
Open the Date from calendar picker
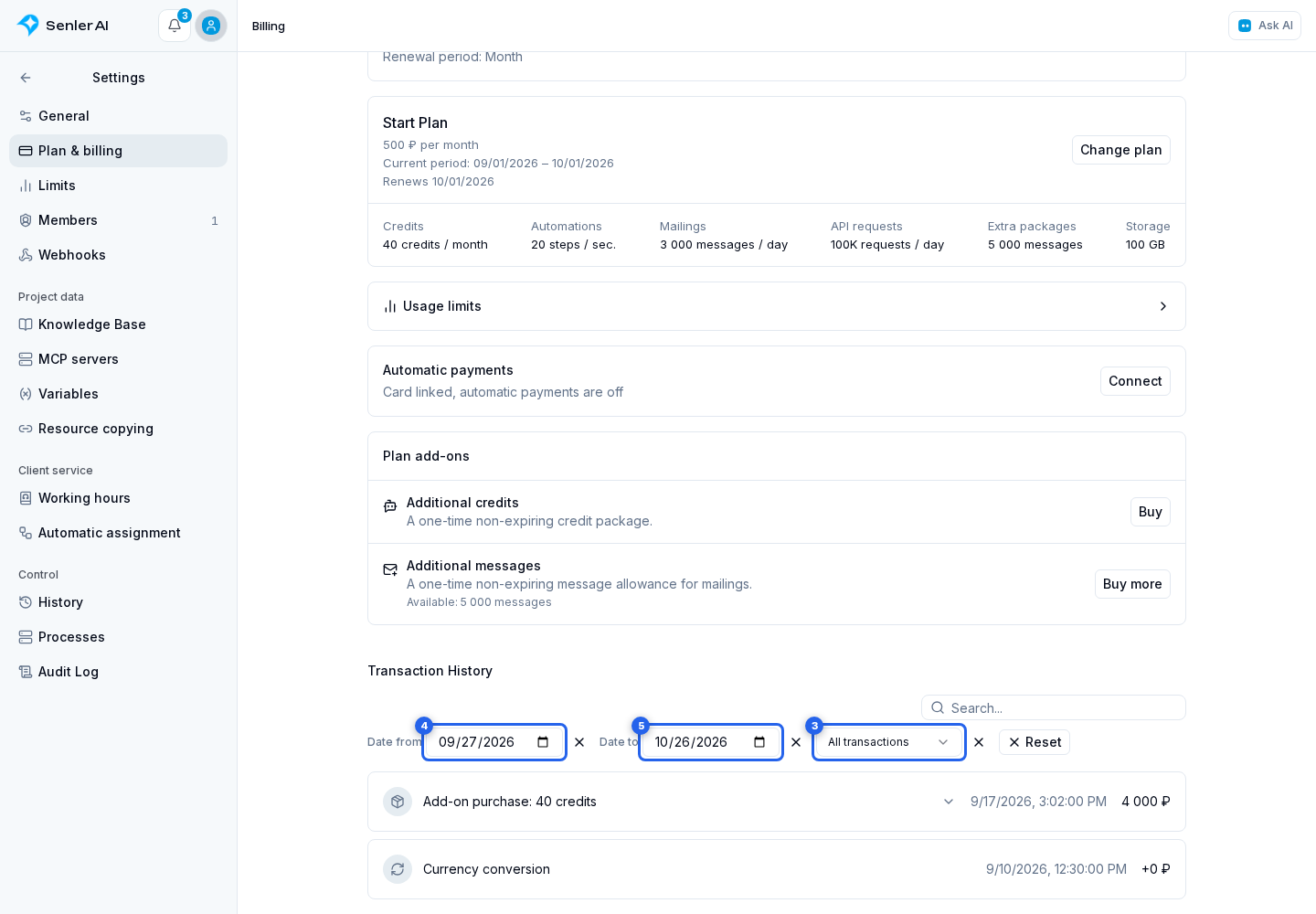click(x=543, y=742)
